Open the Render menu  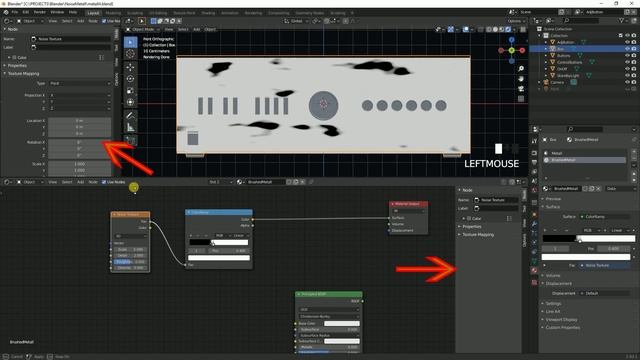(x=40, y=12)
